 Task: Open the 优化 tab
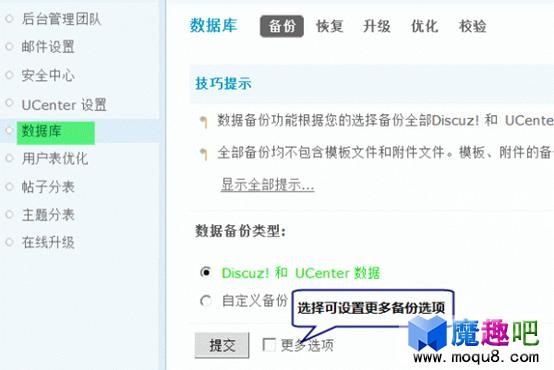point(424,26)
